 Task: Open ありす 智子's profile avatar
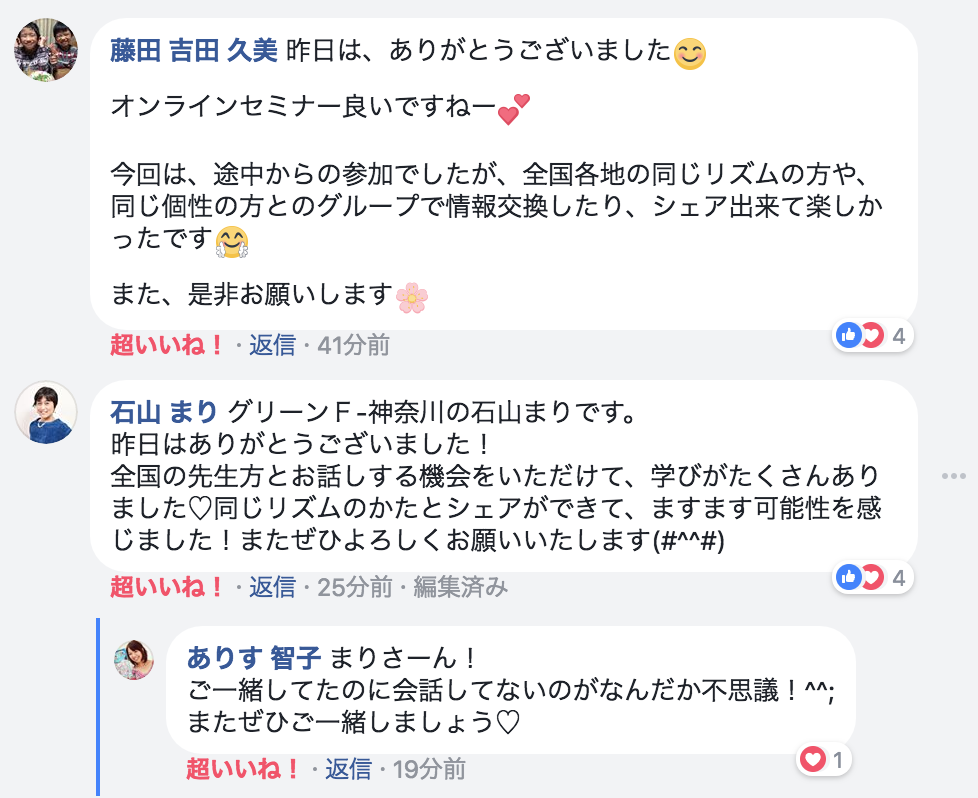pyautogui.click(x=134, y=660)
